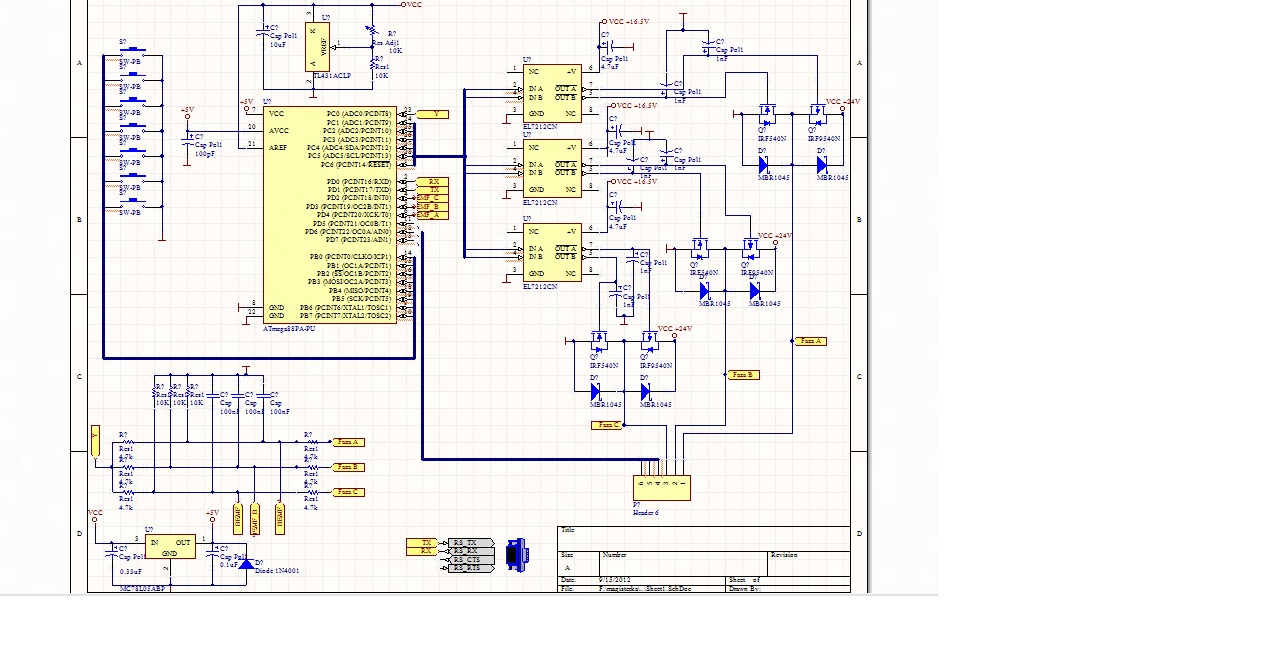Select the Faza B port after resistor divider
Viewport: 1274px width, 655px height.
347,467
